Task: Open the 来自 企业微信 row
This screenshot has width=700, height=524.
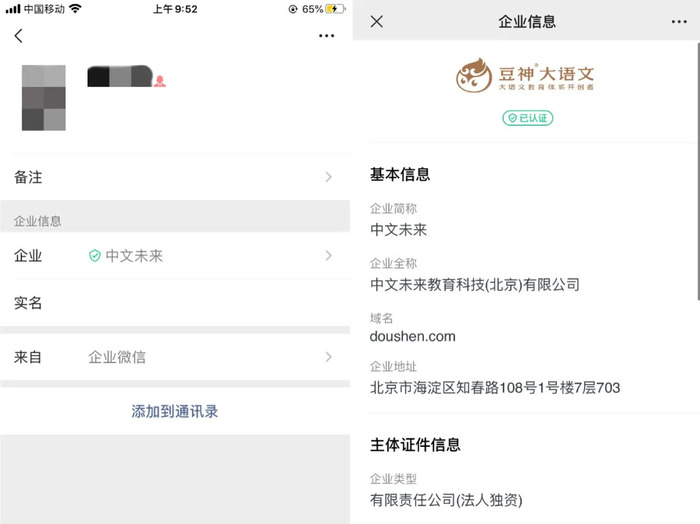Action: pos(175,357)
